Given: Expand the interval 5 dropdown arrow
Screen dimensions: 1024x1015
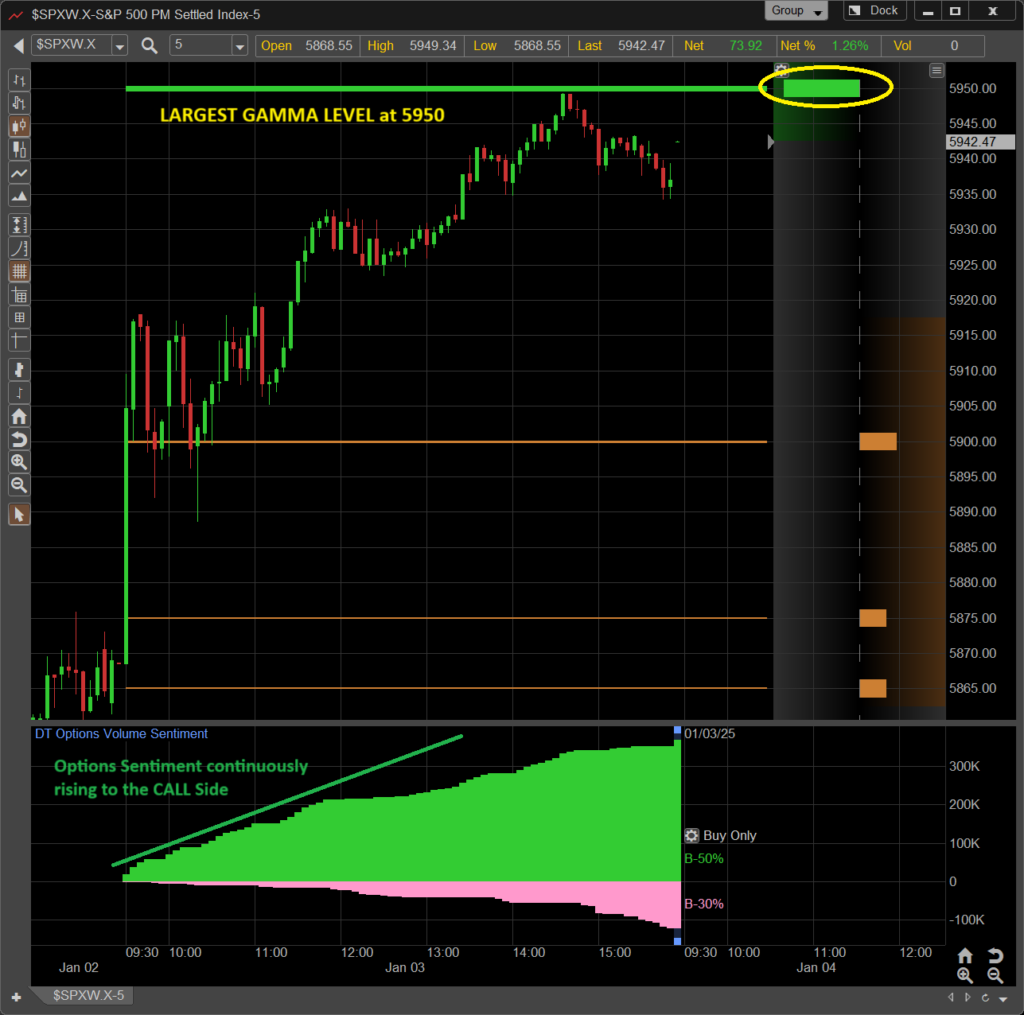Looking at the screenshot, I should pyautogui.click(x=240, y=46).
